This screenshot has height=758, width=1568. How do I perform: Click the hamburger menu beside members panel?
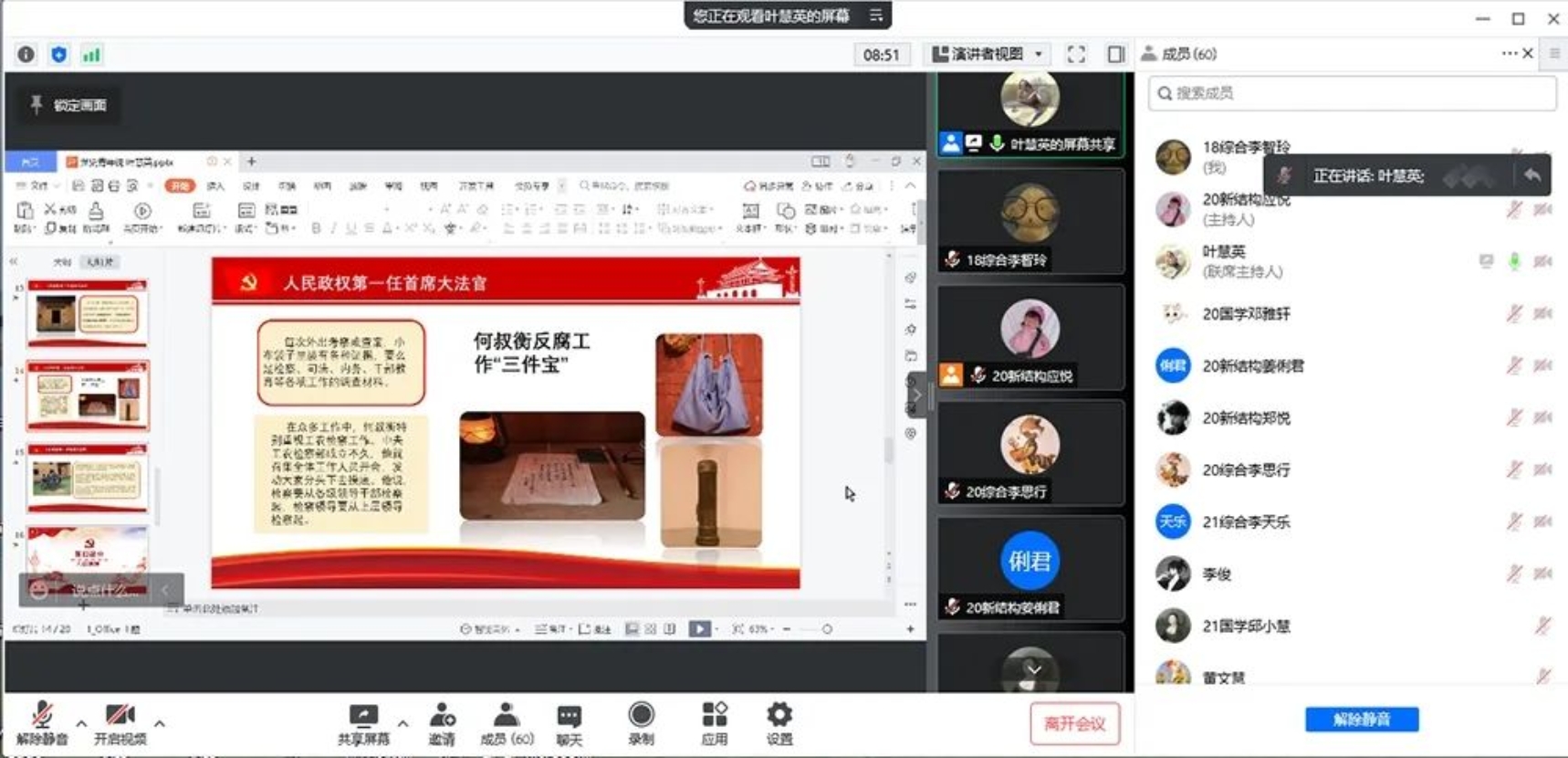pos(1554,53)
